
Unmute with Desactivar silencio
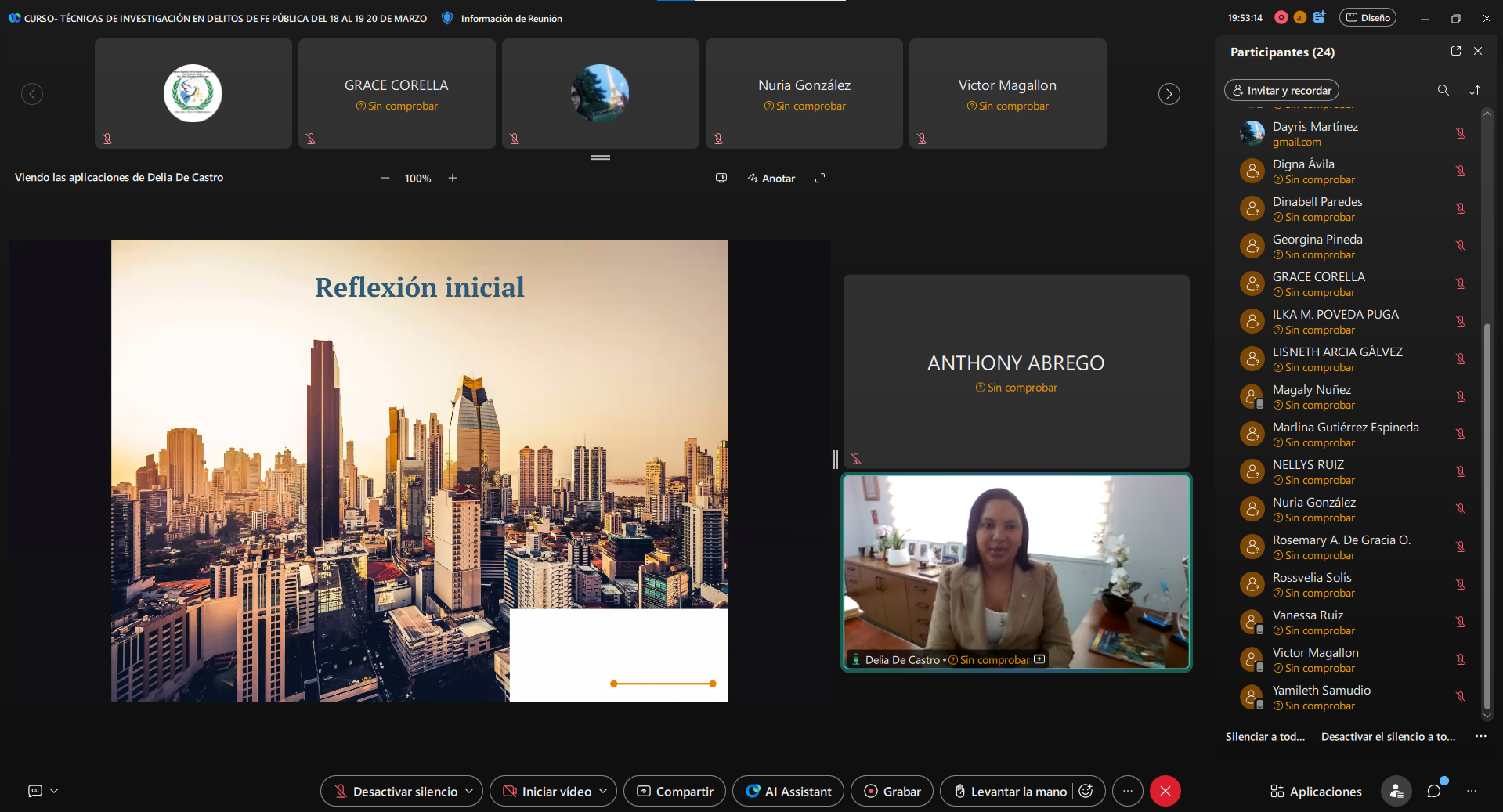pyautogui.click(x=396, y=791)
